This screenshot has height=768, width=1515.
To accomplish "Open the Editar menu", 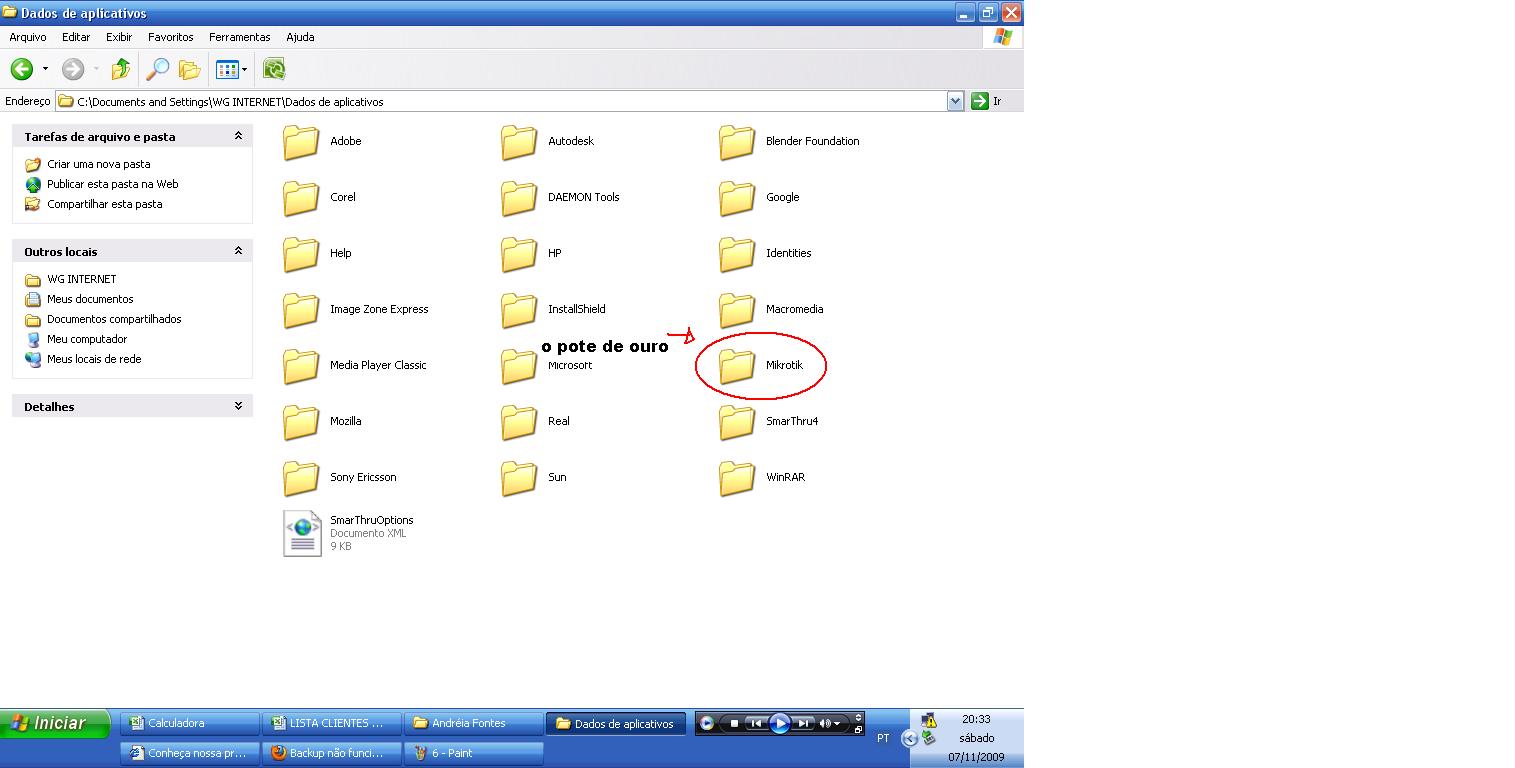I will (x=76, y=37).
